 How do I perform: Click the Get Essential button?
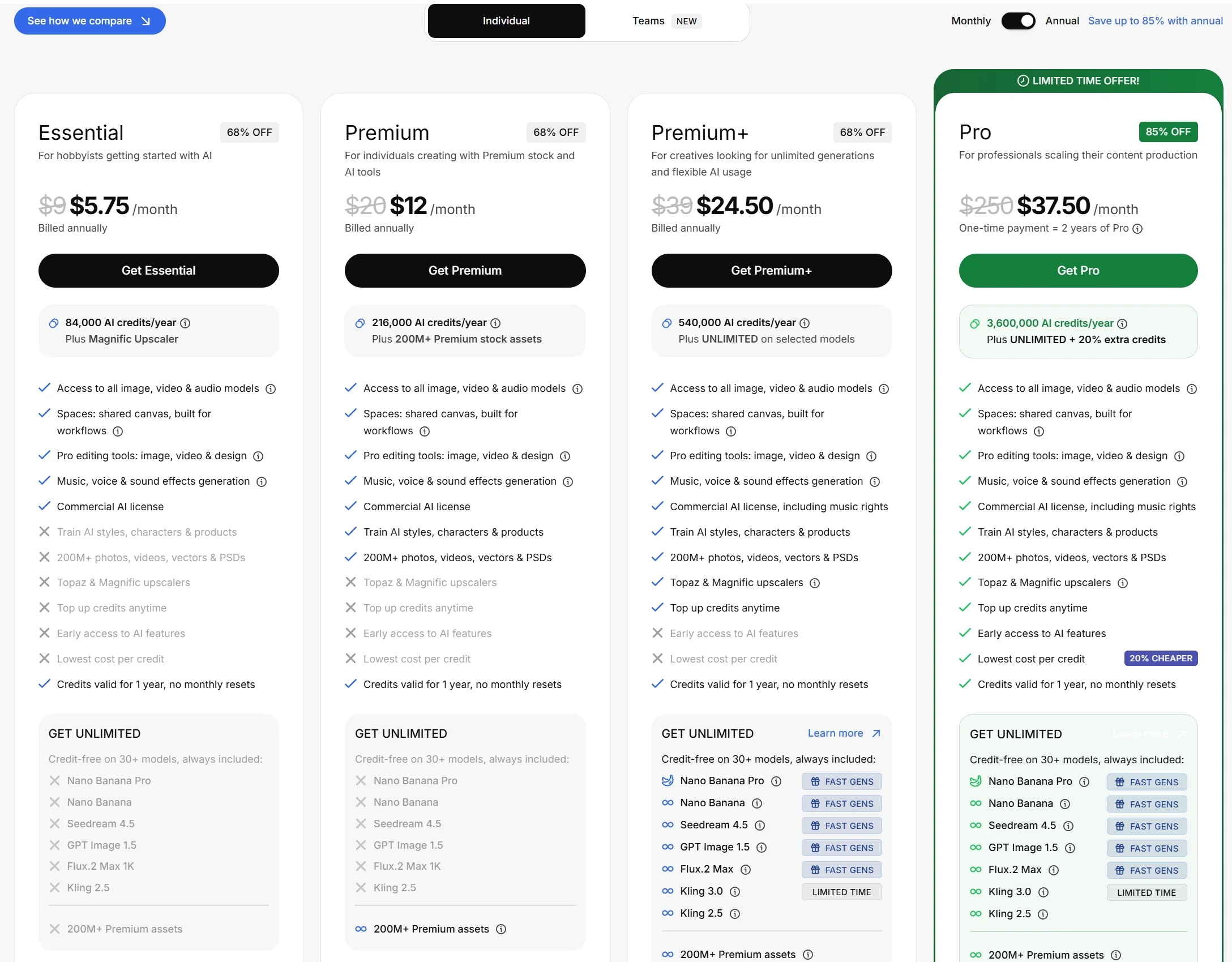tap(159, 271)
